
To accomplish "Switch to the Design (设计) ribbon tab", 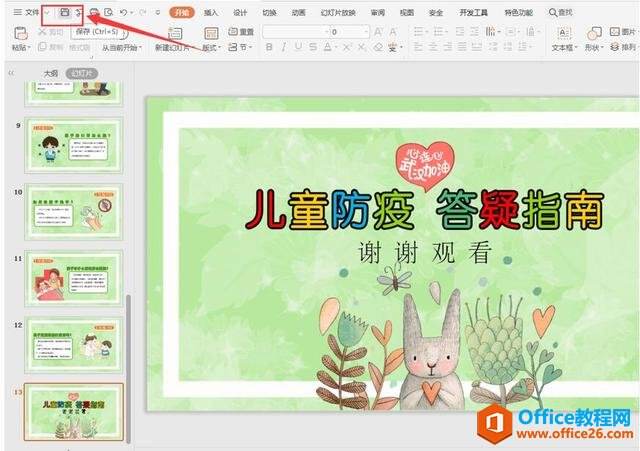I will 240,13.
